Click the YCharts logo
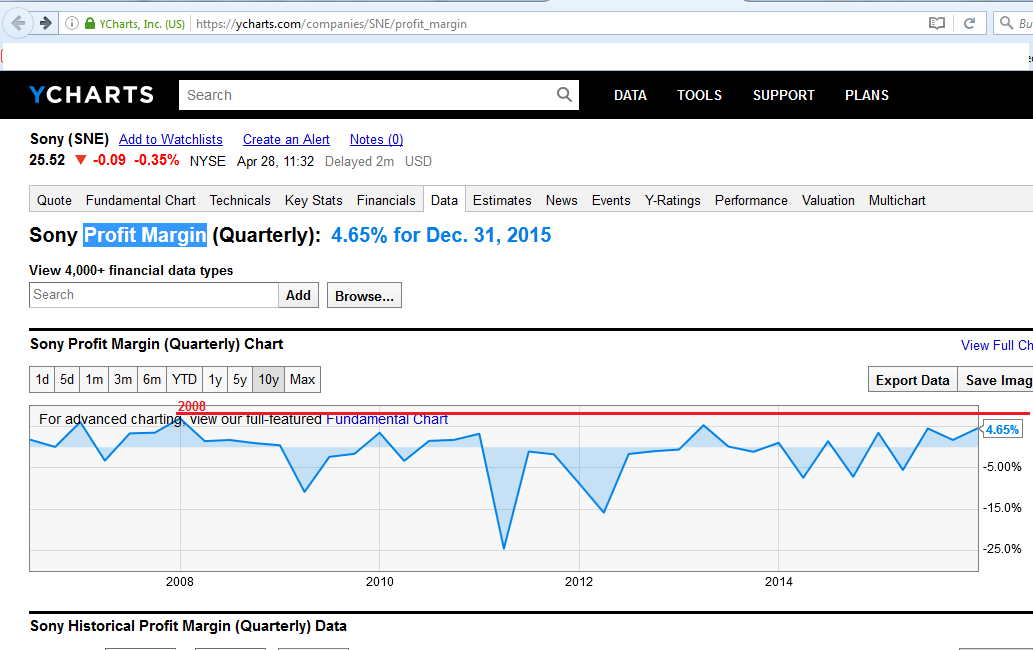Screen dimensions: 1033x650 pos(91,95)
